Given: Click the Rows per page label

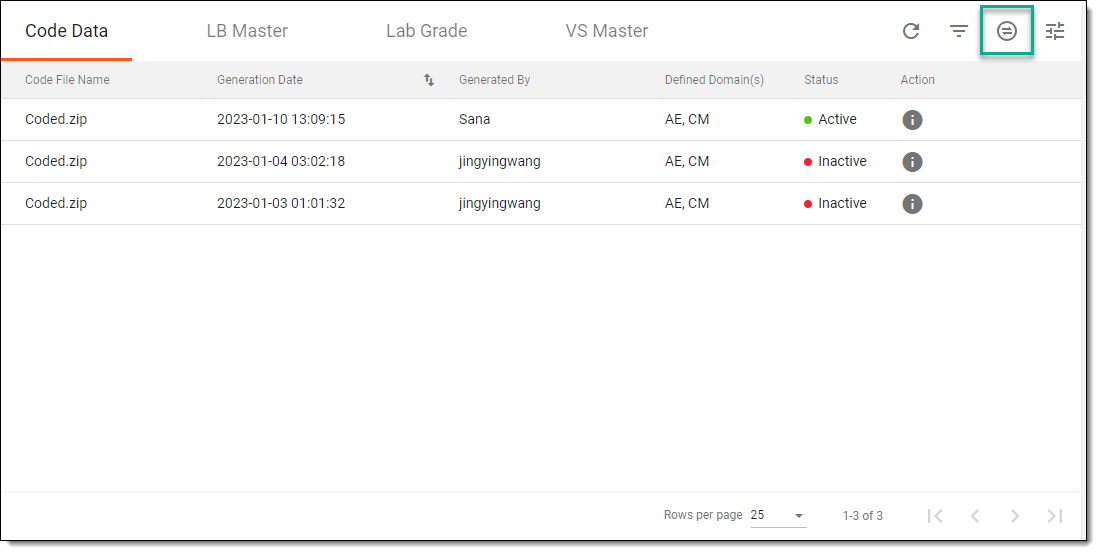Looking at the screenshot, I should coord(703,515).
